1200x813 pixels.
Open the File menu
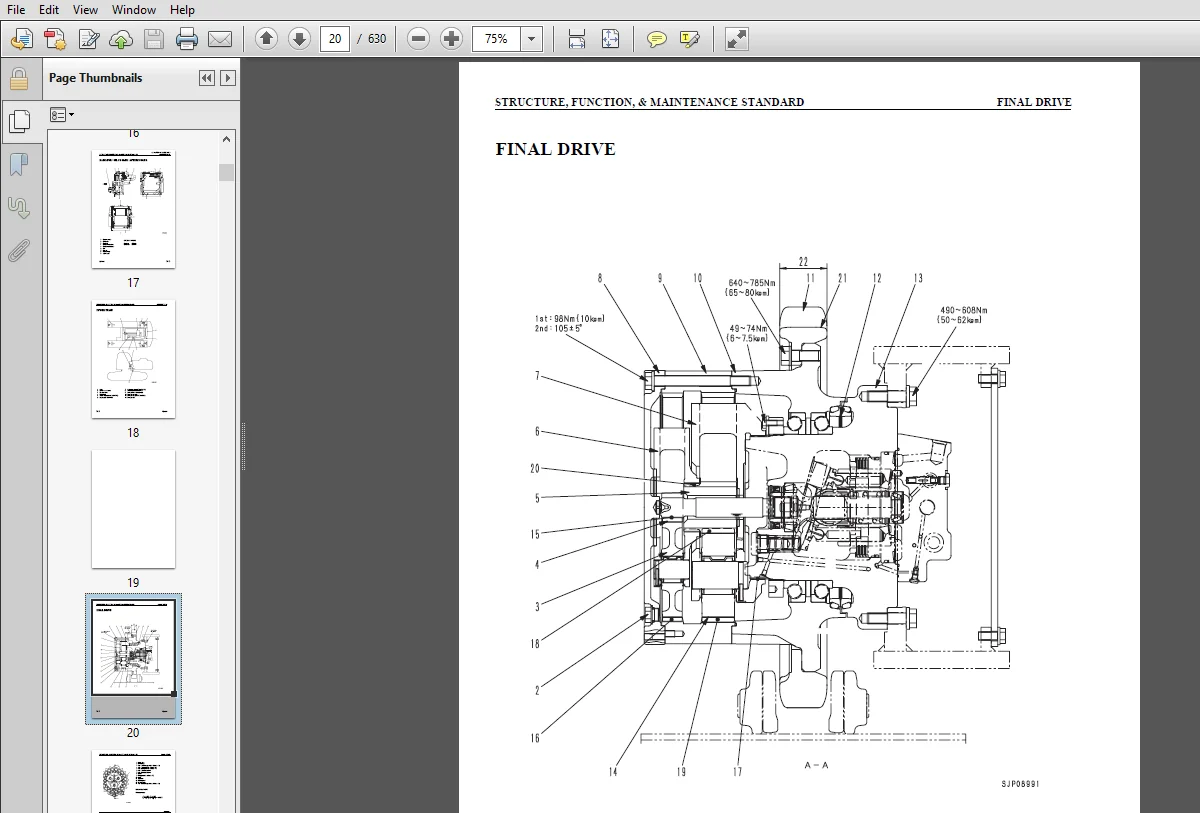tap(16, 9)
